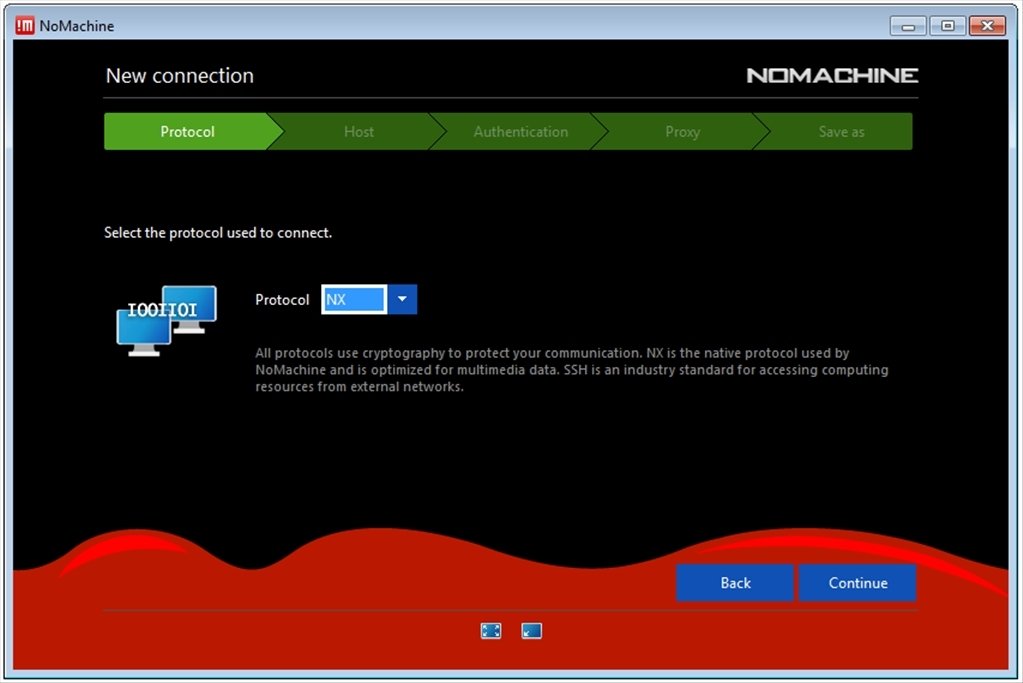This screenshot has width=1023, height=683.
Task: Select the NX protocol field
Action: [354, 299]
